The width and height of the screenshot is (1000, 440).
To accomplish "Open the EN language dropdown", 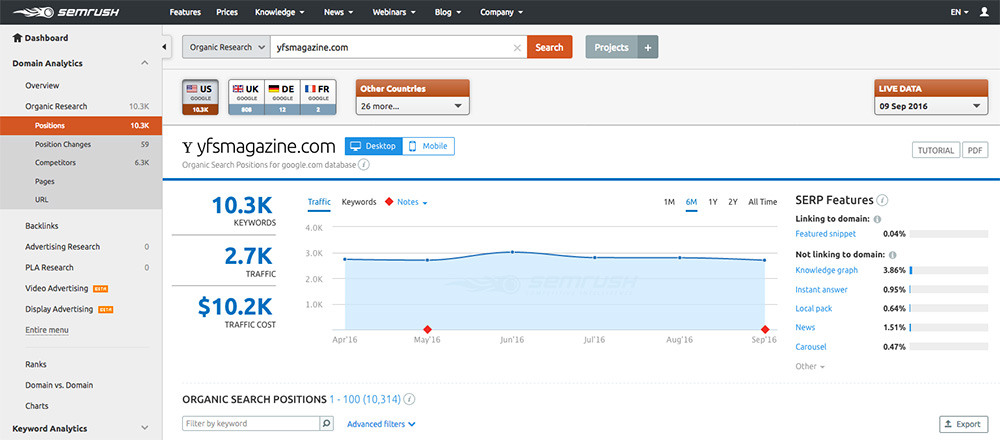I will 960,12.
